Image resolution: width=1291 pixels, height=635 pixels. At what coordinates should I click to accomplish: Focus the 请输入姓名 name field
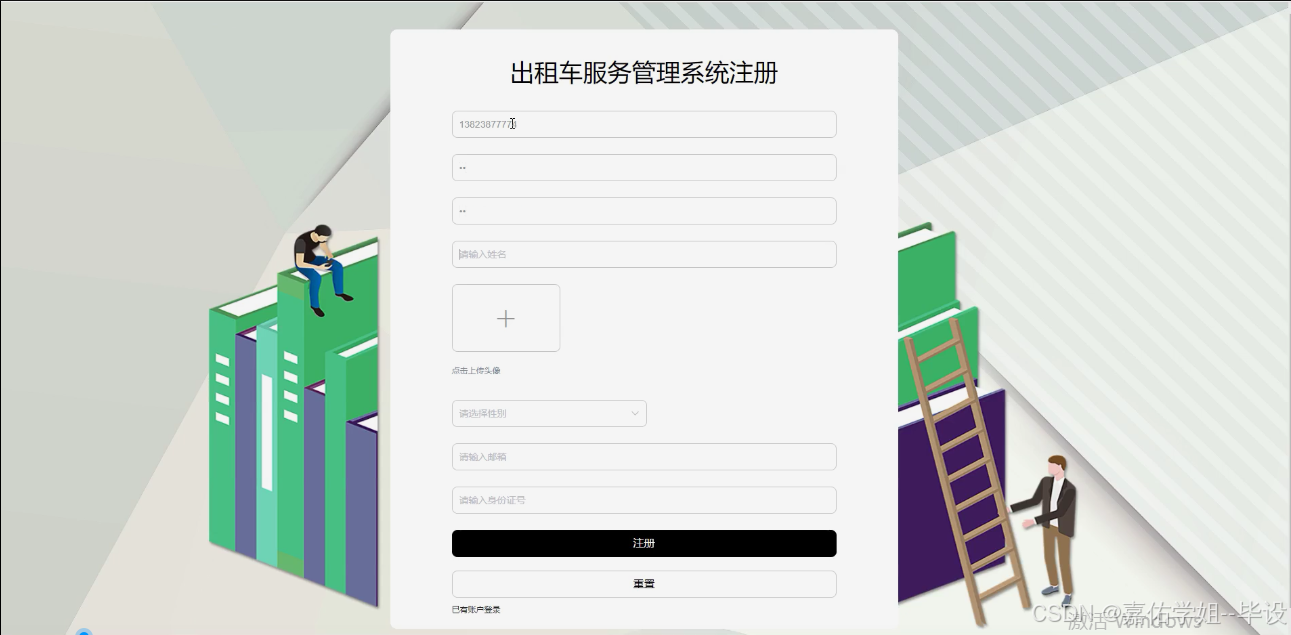tap(644, 254)
